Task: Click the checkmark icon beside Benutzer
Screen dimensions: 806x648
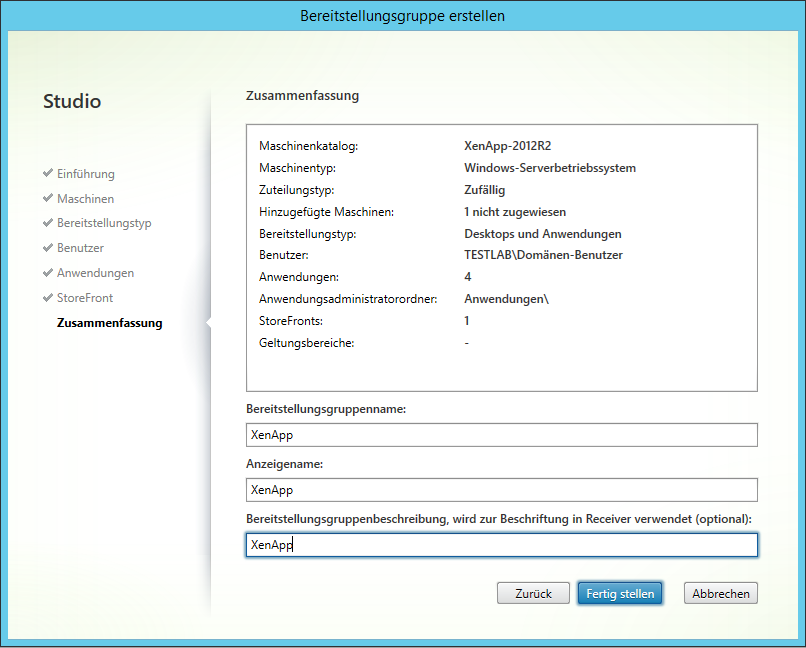Action: point(48,247)
